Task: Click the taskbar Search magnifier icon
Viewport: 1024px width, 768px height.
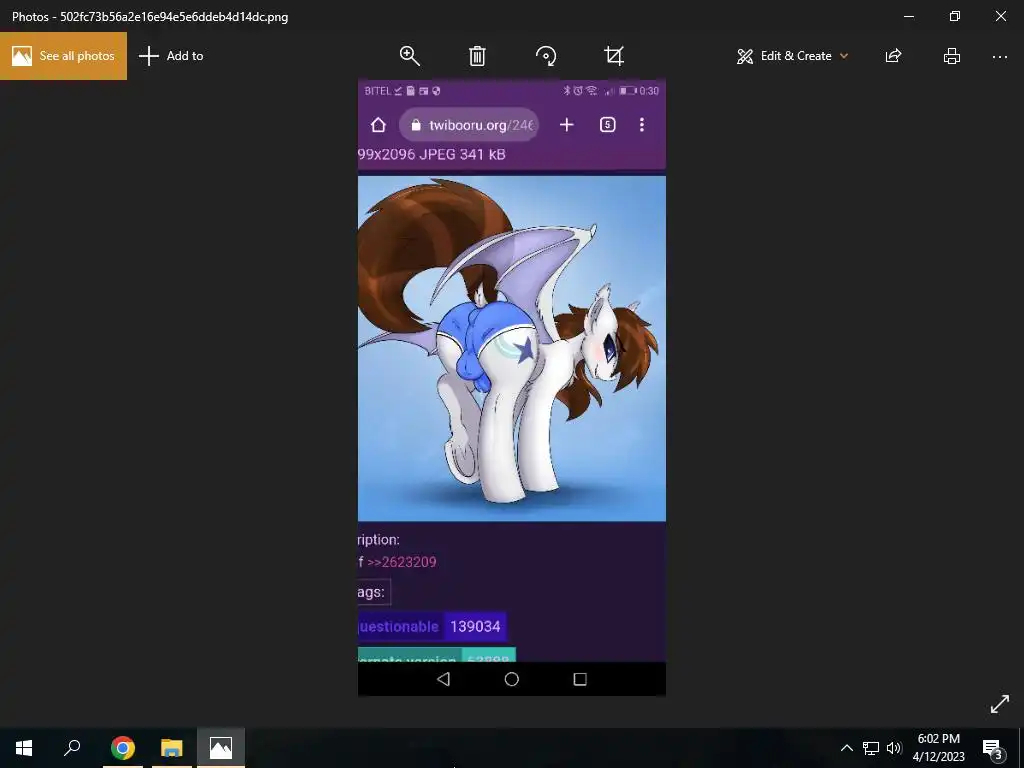Action: [72, 748]
